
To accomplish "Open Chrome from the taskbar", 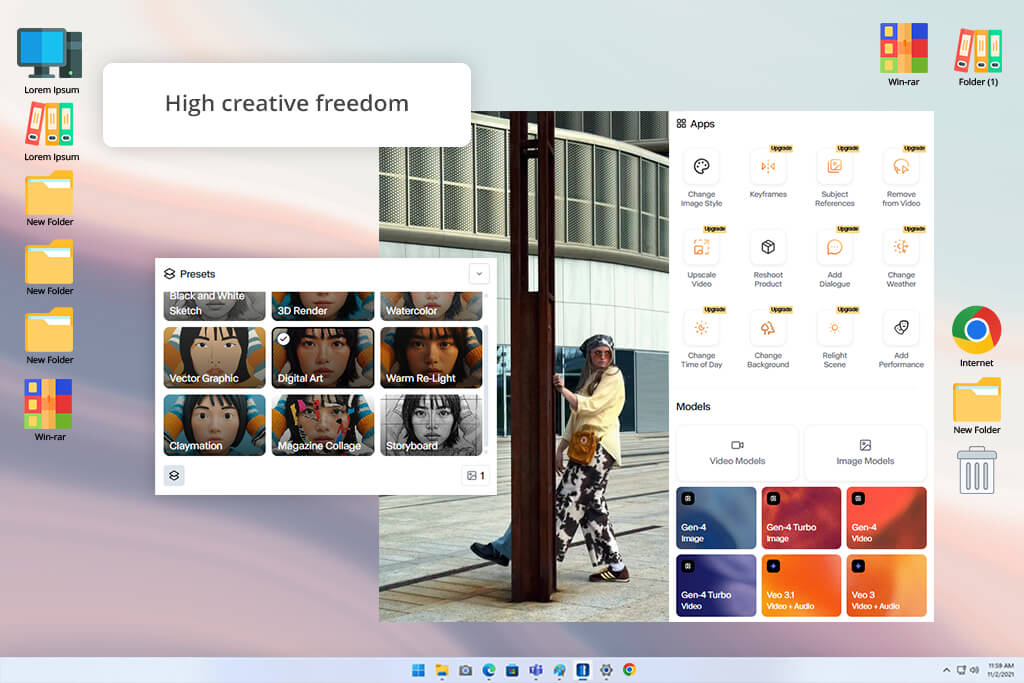I will (x=630, y=670).
